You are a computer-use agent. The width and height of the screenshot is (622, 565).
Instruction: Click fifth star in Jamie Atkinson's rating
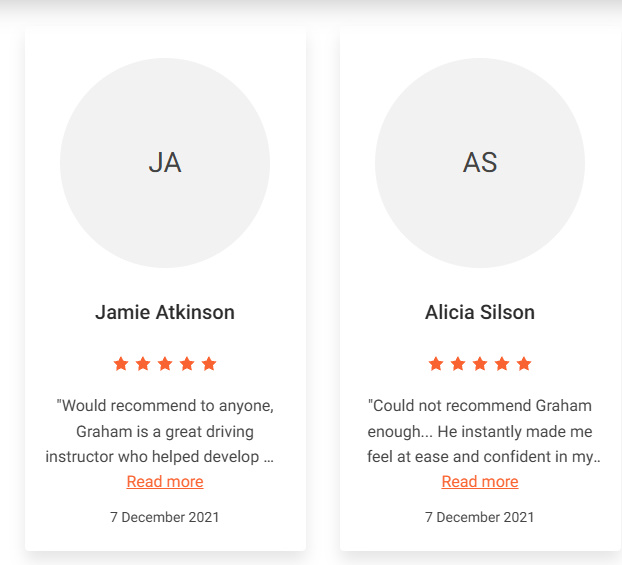pos(209,364)
